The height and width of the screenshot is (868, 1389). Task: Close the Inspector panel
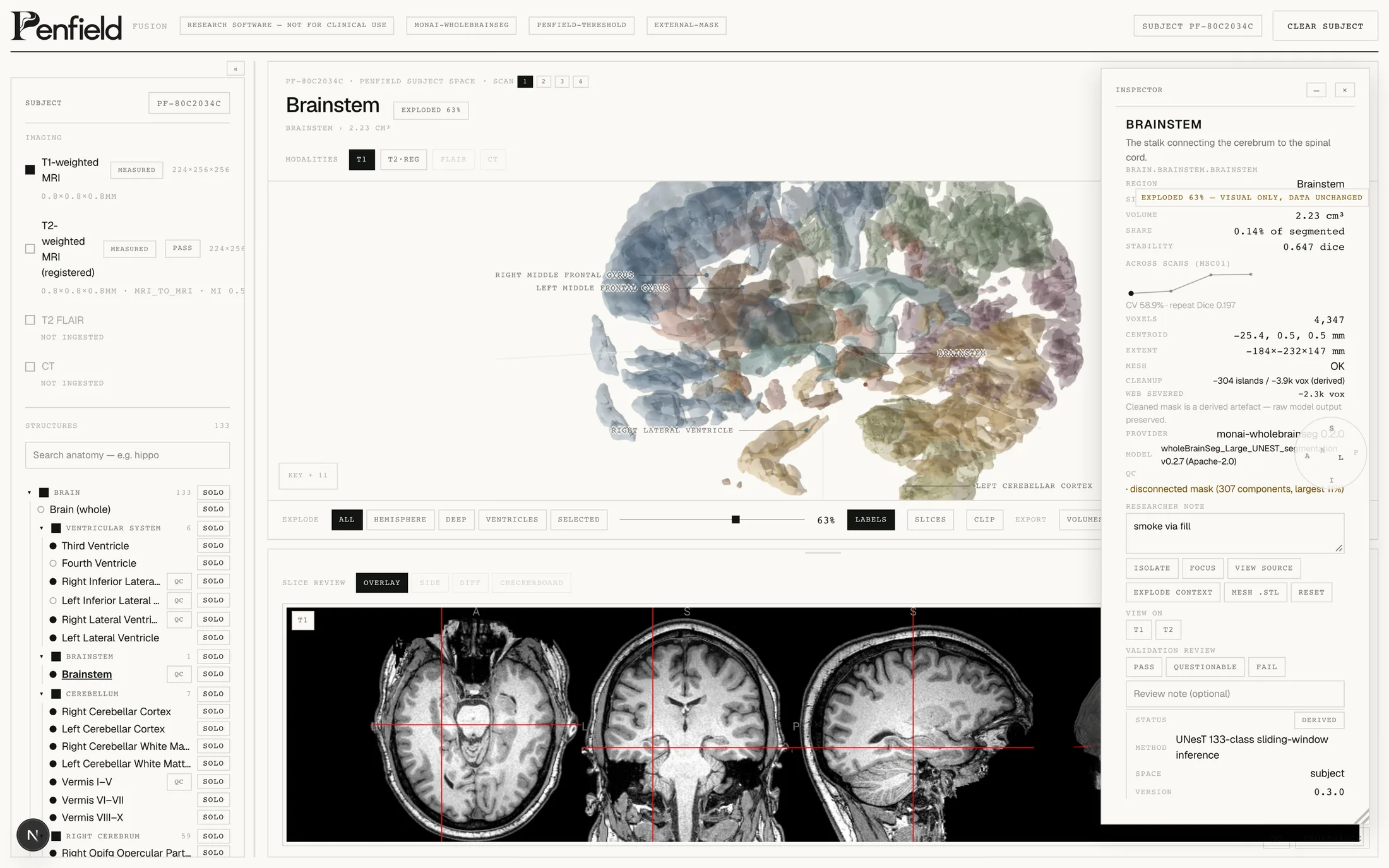[x=1345, y=90]
